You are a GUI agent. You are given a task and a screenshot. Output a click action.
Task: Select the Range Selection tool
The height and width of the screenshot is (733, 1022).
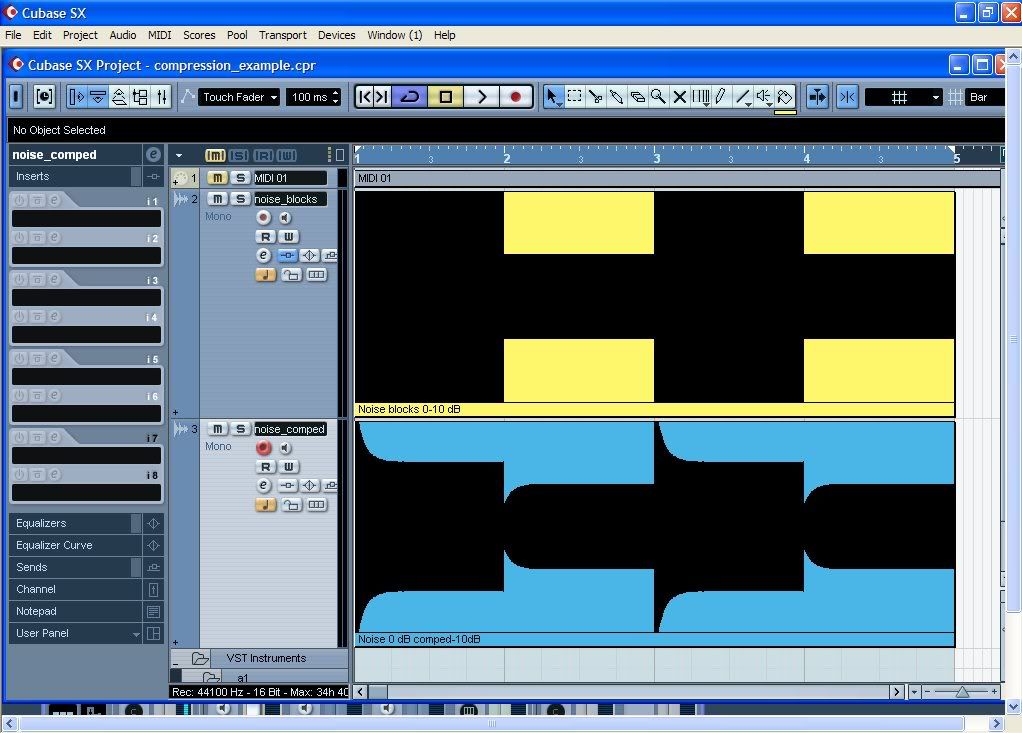coord(574,97)
